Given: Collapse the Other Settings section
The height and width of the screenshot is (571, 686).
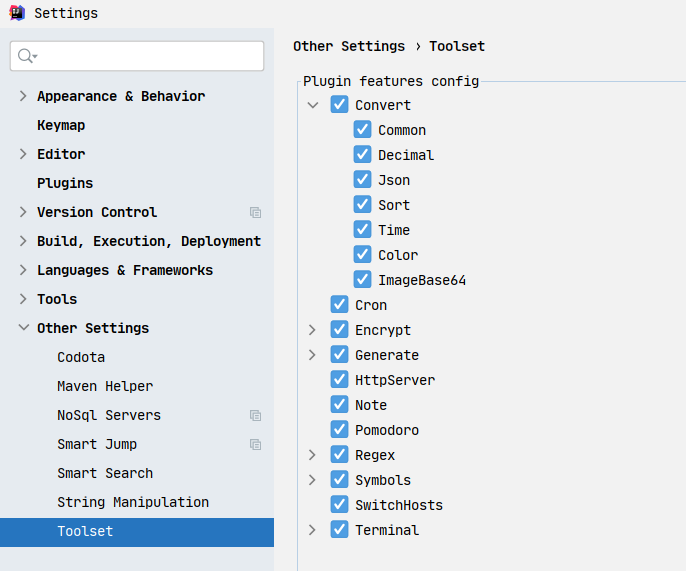Looking at the screenshot, I should point(24,327).
